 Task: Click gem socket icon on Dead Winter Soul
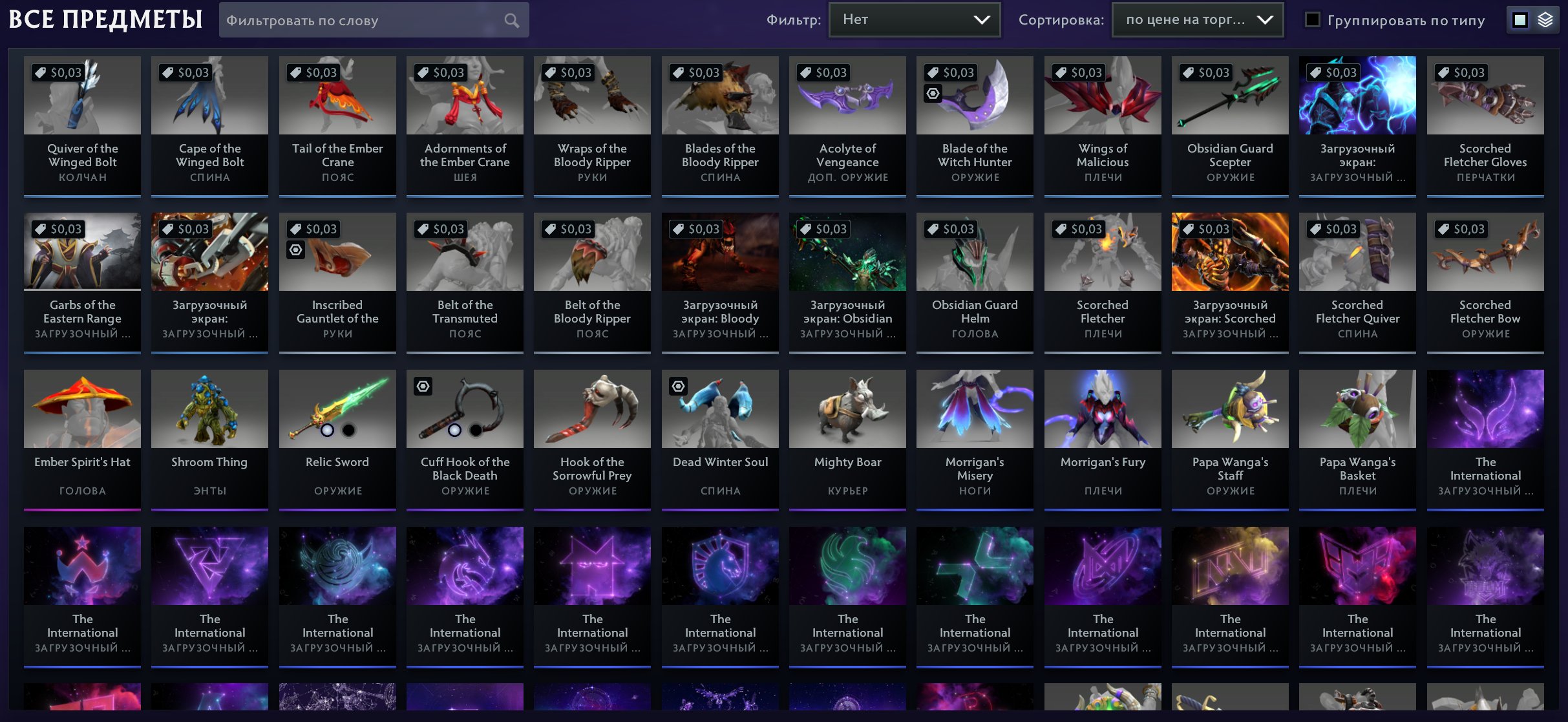pyautogui.click(x=678, y=387)
